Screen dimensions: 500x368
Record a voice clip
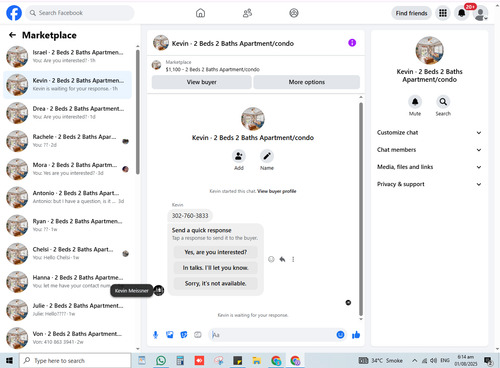155,335
